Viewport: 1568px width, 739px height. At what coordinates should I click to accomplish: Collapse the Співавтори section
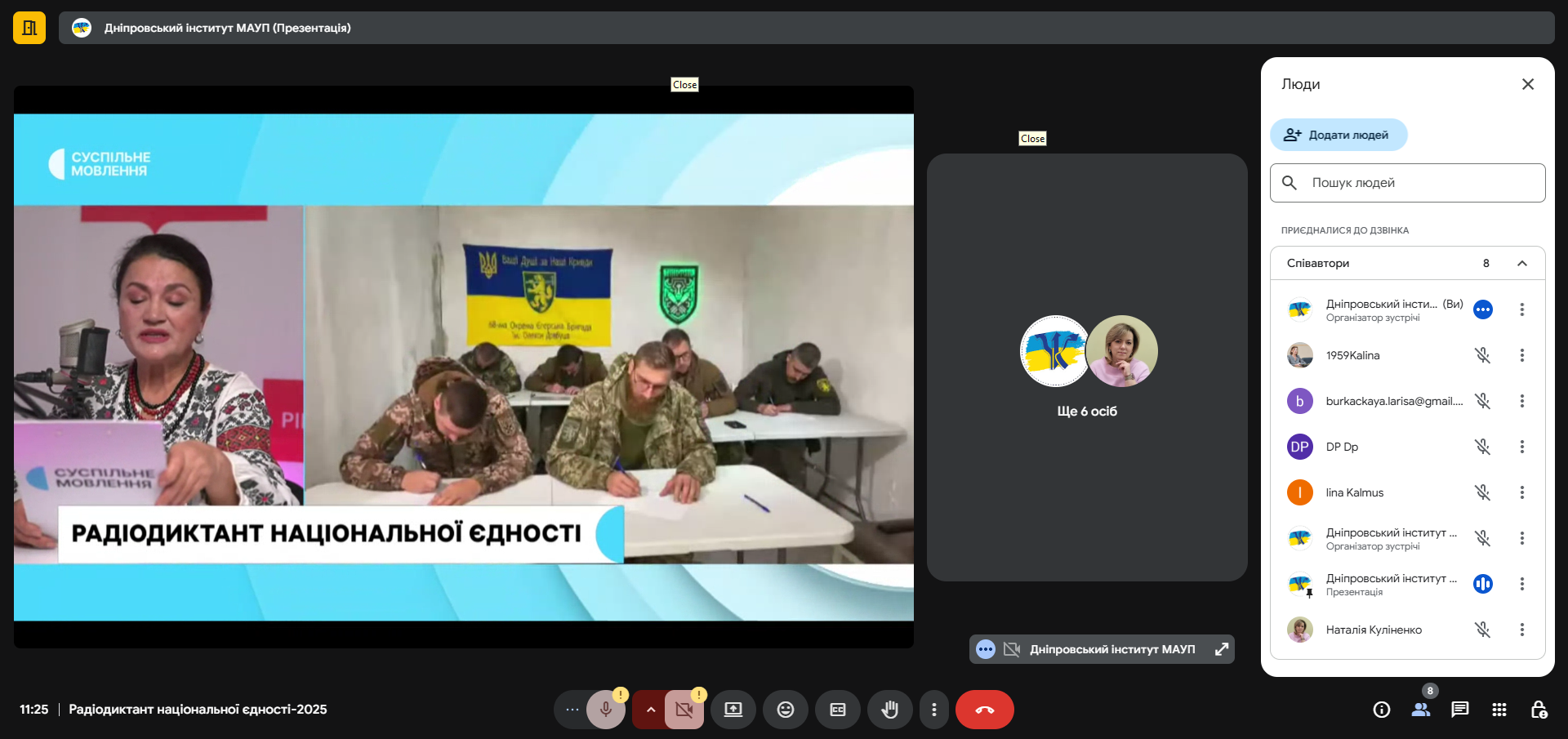(1521, 263)
